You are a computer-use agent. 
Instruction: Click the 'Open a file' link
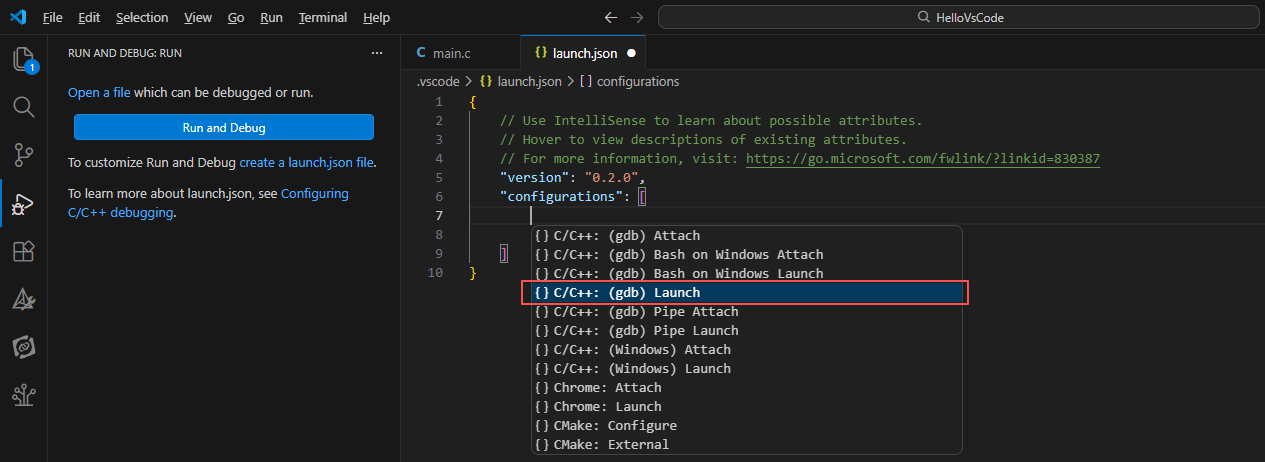tap(99, 92)
